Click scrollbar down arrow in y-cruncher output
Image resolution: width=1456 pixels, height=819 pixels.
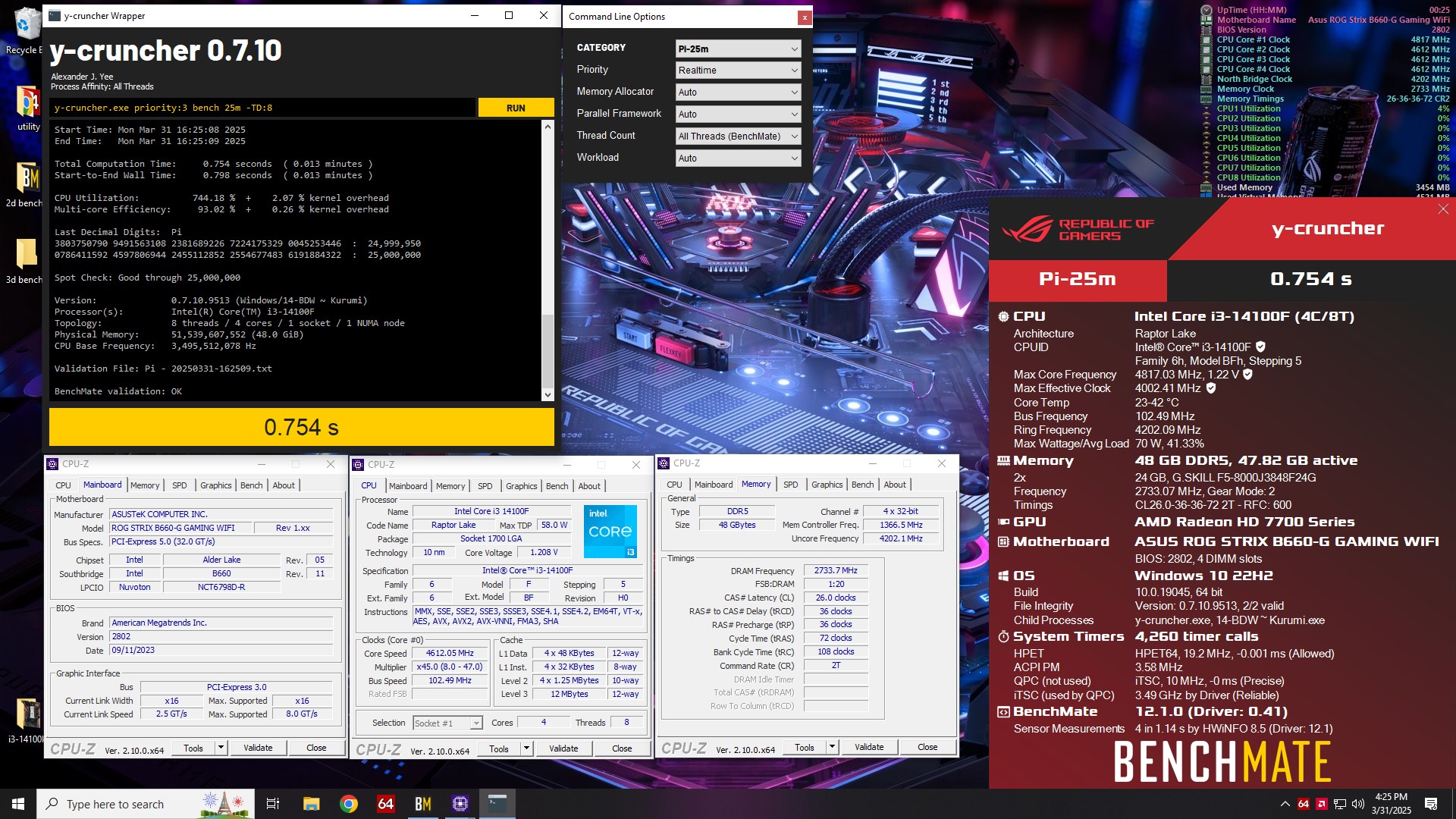(548, 395)
